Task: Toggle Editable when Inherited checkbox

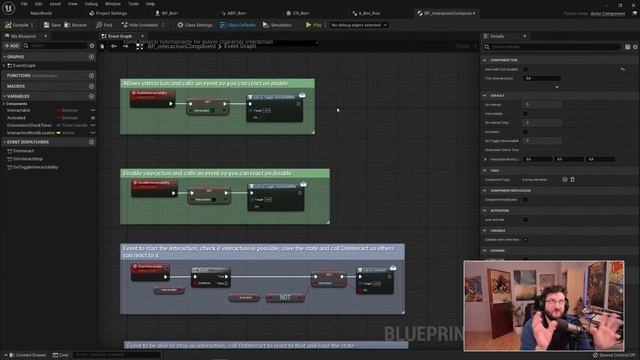Action: (525, 240)
